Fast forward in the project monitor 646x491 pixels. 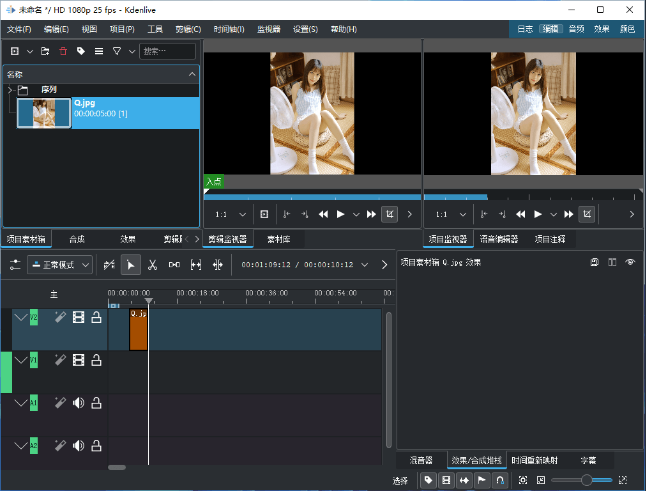pos(569,214)
